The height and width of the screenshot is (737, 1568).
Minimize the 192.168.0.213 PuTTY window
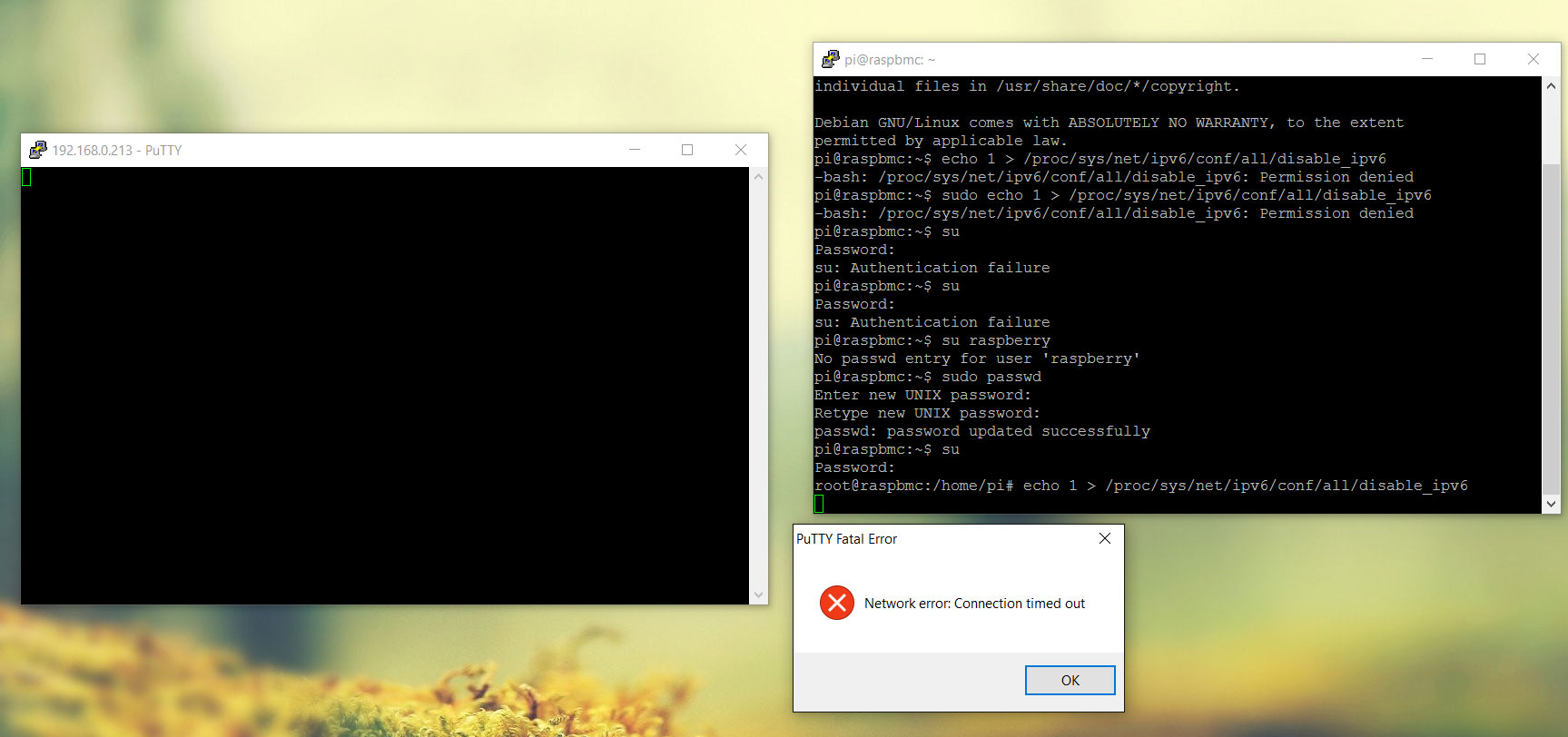pyautogui.click(x=635, y=150)
